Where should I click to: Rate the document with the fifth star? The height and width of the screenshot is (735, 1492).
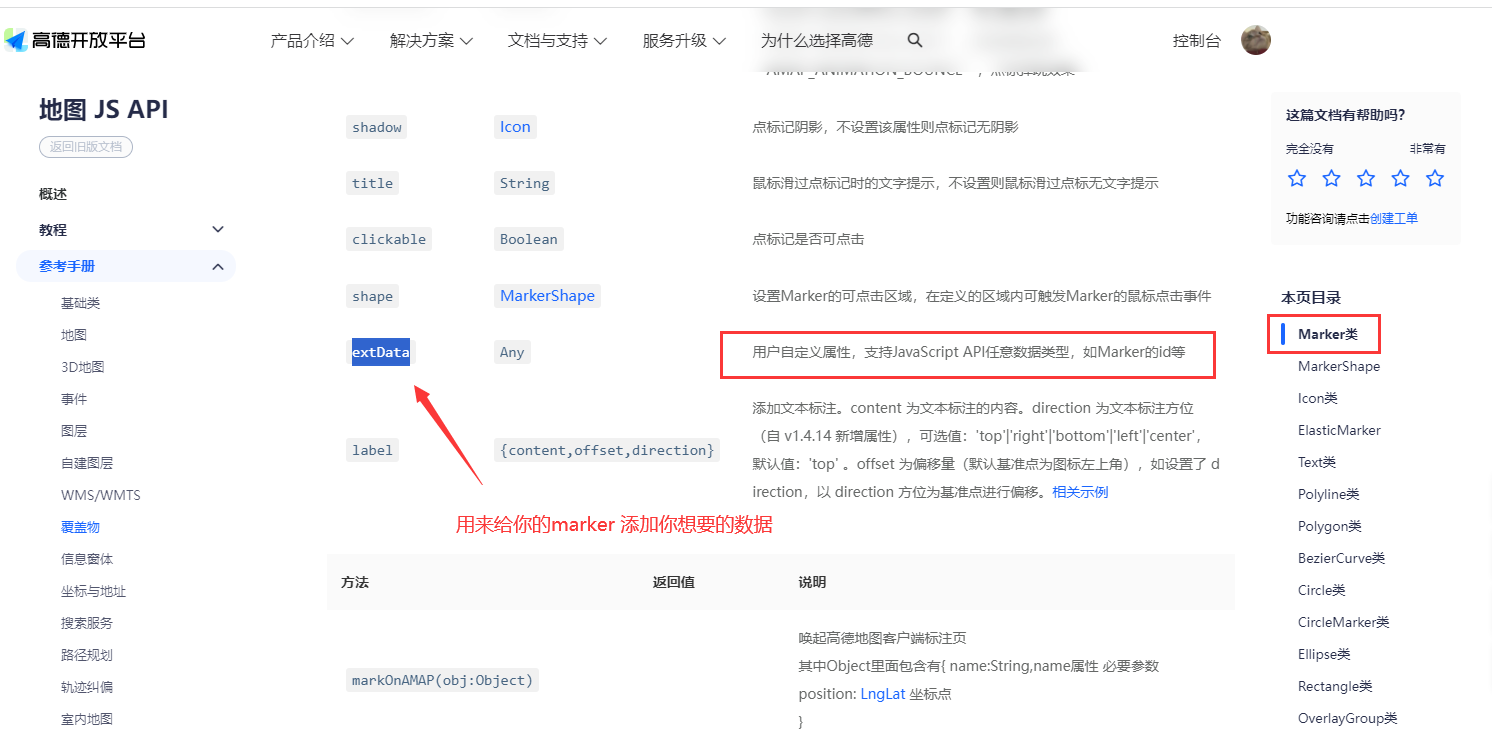coord(1435,177)
